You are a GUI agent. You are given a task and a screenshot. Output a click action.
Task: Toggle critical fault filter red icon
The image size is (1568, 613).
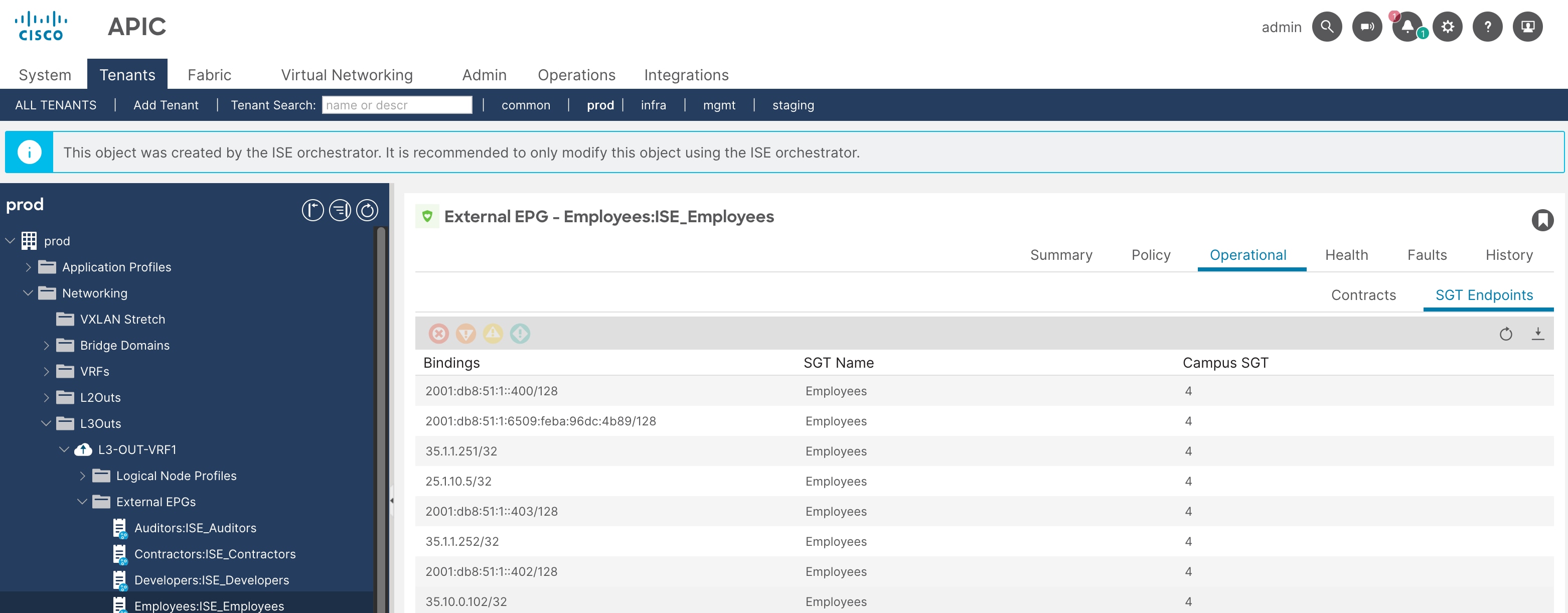[438, 334]
